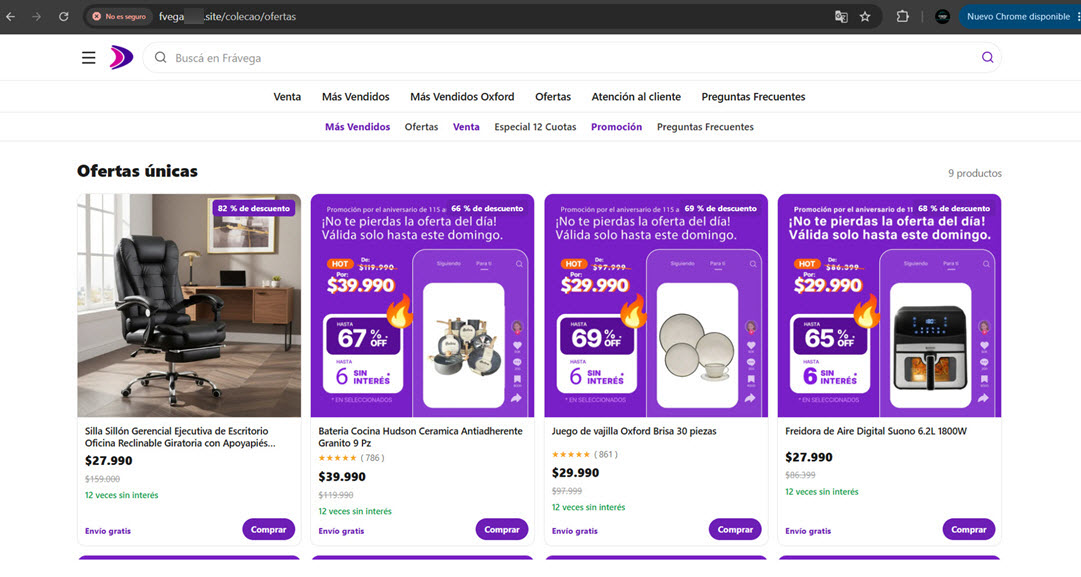This screenshot has height=577, width=1081.
Task: Open 'Freidora de Aire Digital Suono' title
Action: pyautogui.click(x=876, y=431)
